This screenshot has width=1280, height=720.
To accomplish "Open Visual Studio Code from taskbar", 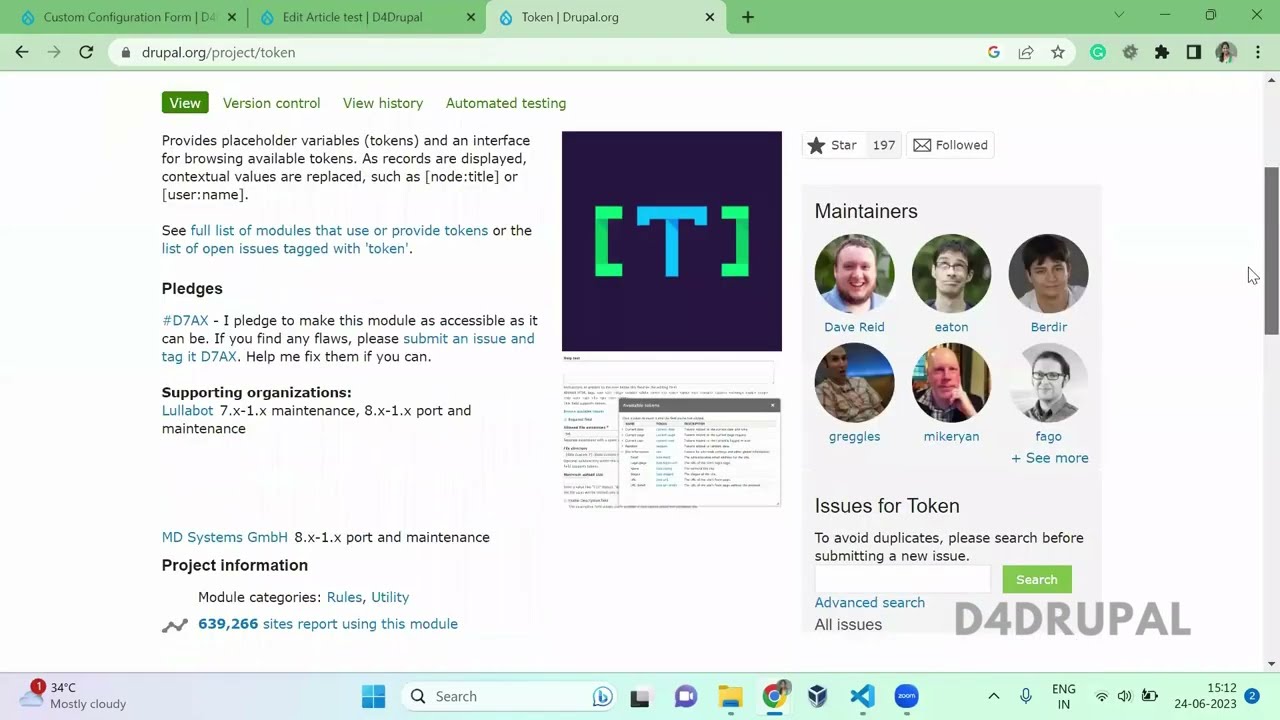I will point(862,696).
